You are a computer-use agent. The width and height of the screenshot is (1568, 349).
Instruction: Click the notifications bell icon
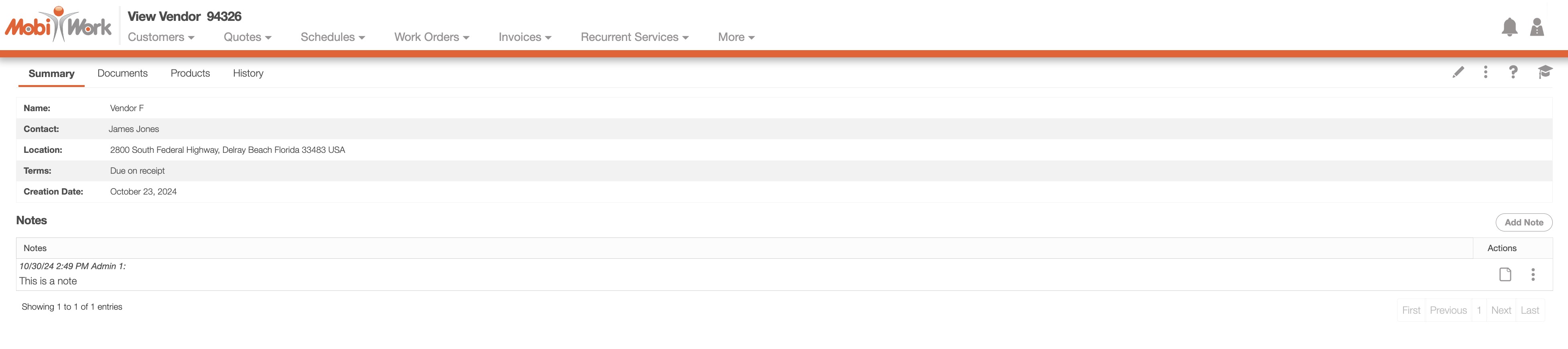click(1509, 27)
